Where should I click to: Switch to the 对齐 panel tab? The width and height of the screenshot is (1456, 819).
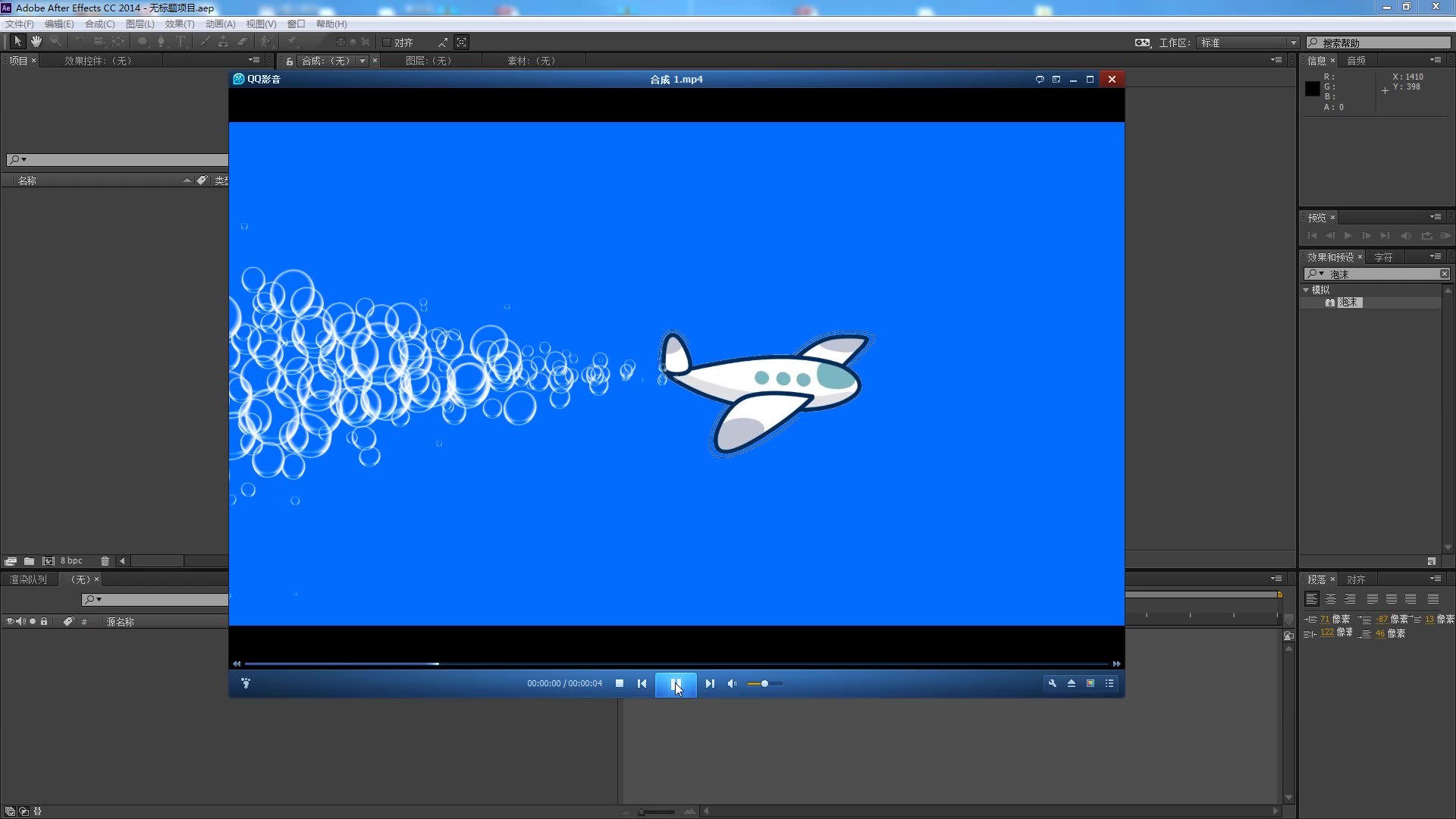pyautogui.click(x=1357, y=579)
